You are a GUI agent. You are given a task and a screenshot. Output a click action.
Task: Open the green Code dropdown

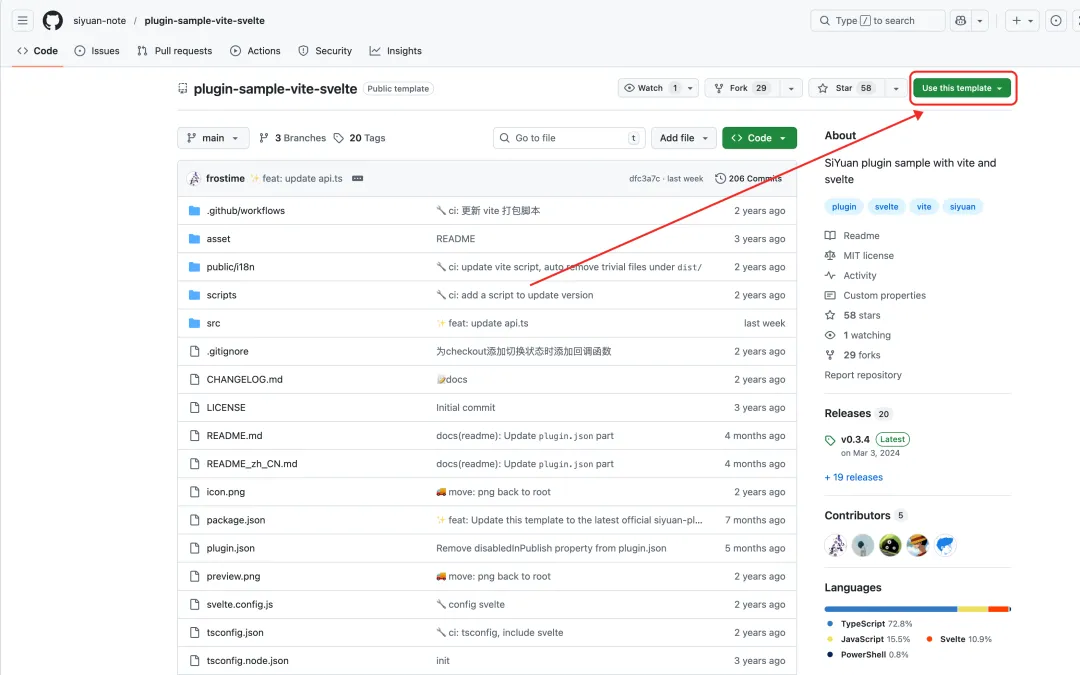coord(759,138)
